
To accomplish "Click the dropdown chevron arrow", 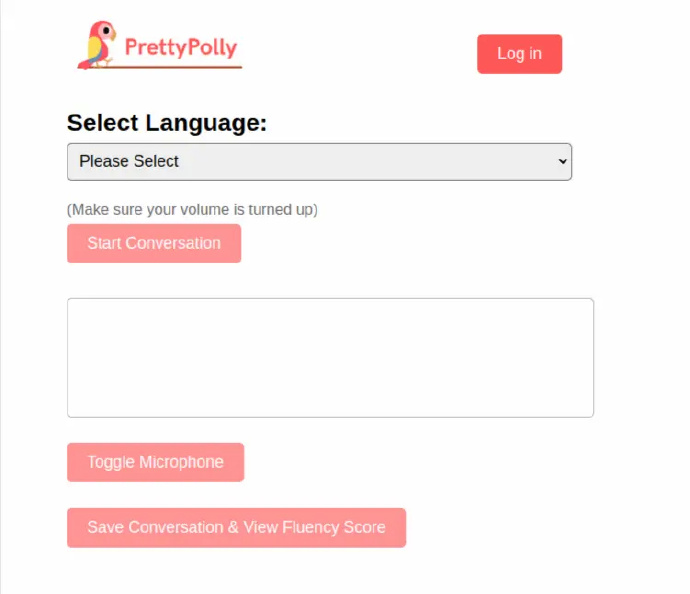I will pos(562,161).
